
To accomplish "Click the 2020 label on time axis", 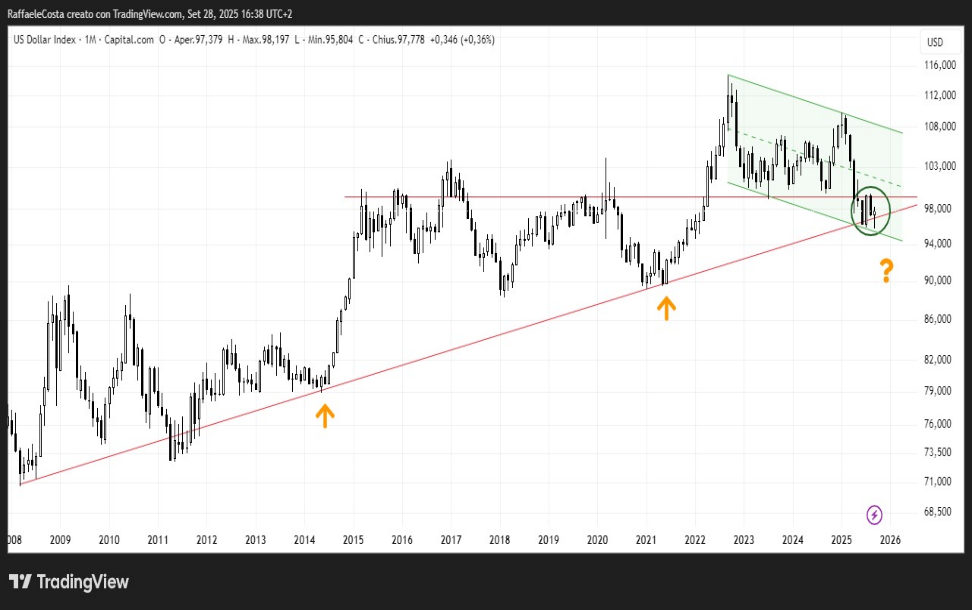I will pos(597,540).
